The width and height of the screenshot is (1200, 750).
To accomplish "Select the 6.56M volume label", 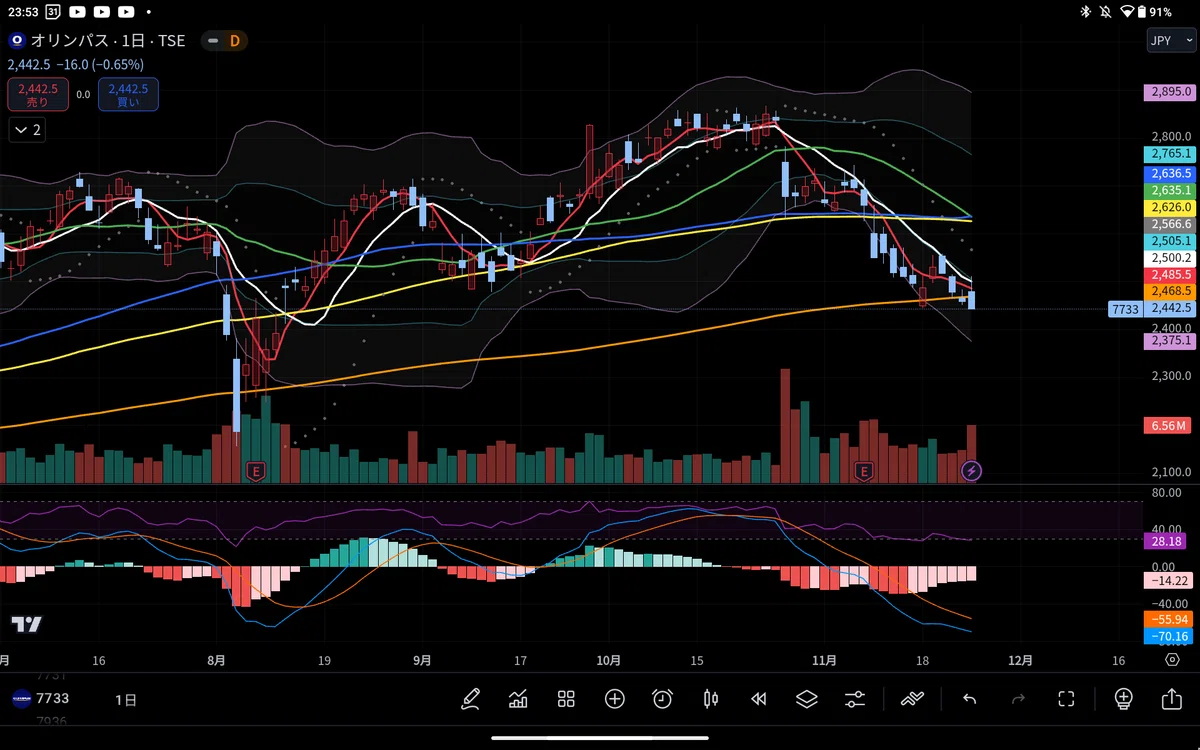I will pos(1166,426).
